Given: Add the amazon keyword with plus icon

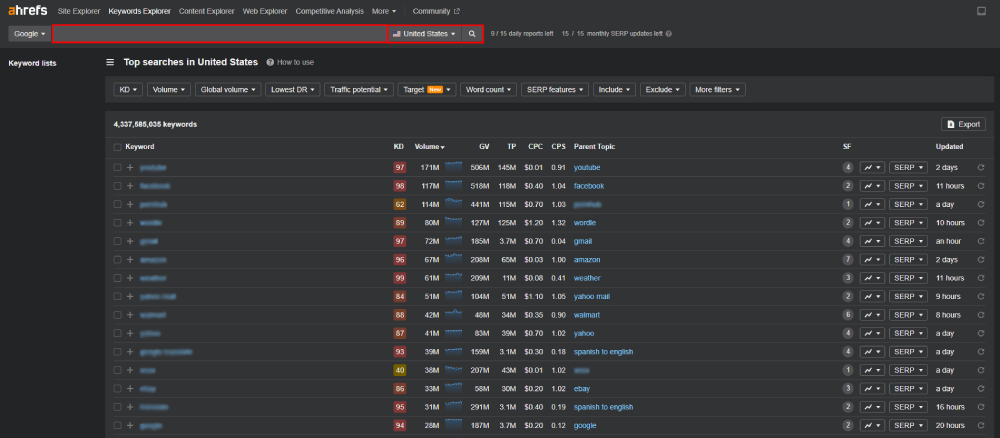Looking at the screenshot, I should point(130,260).
